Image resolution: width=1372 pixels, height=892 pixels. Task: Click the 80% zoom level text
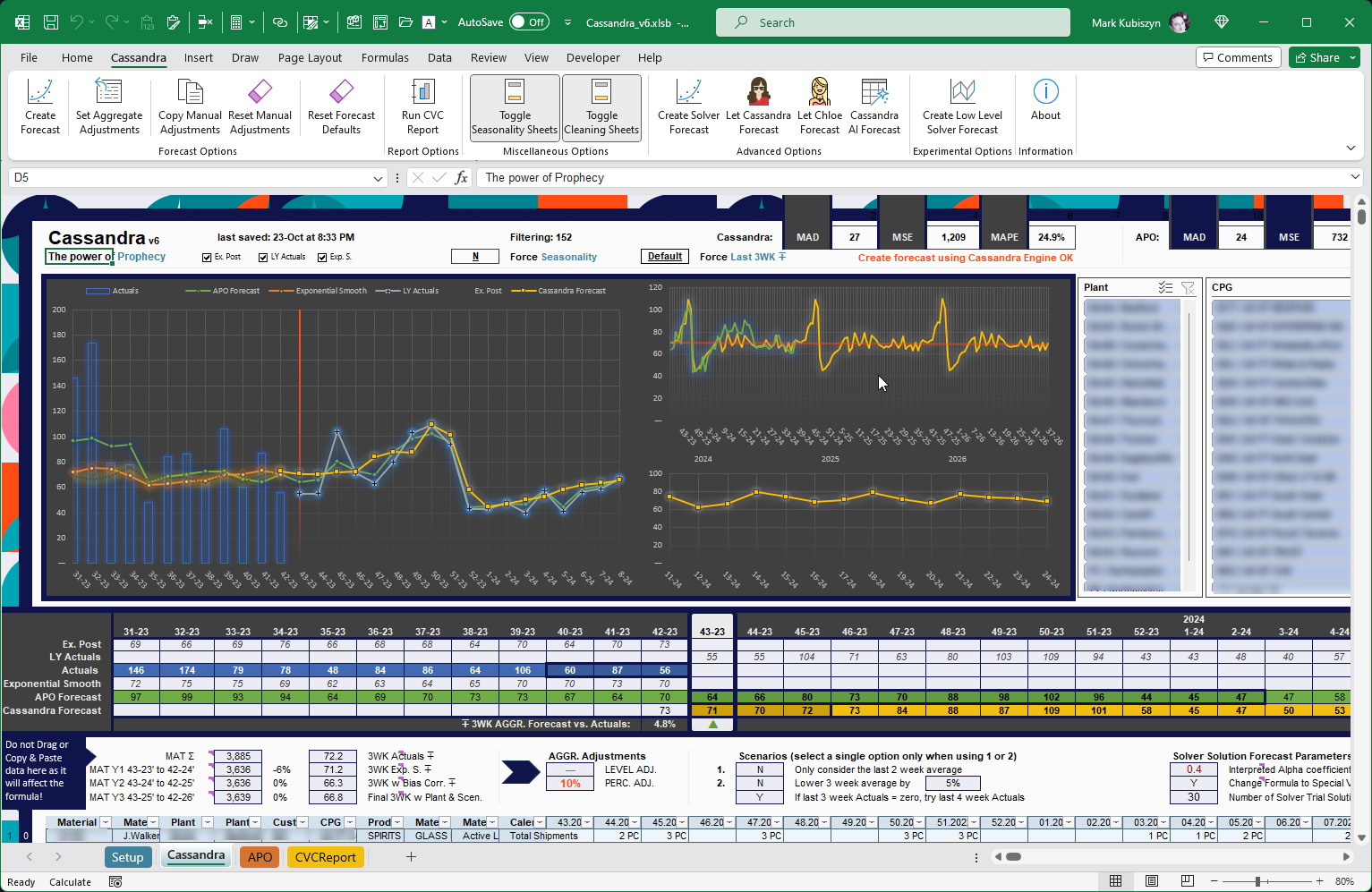[x=1343, y=881]
